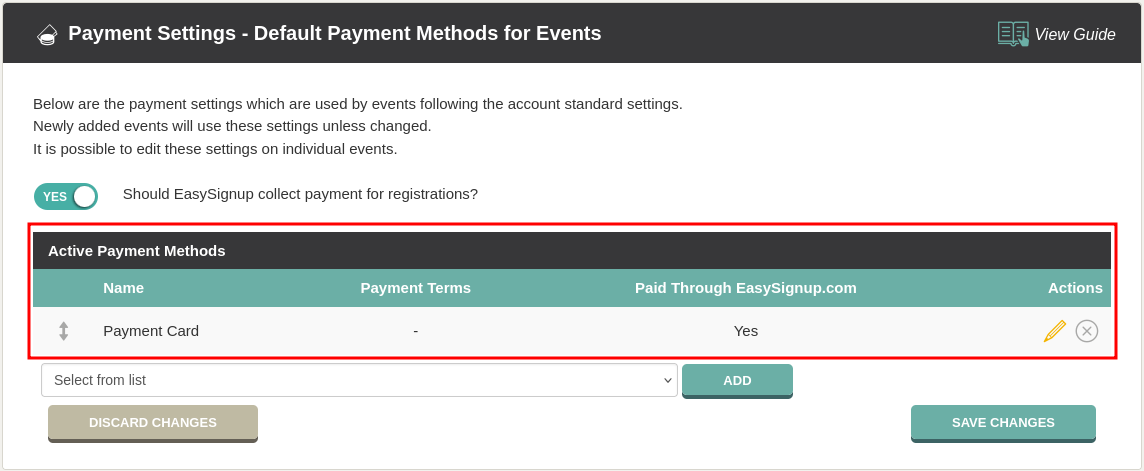Open the View Guide book icon

pos(1013,34)
